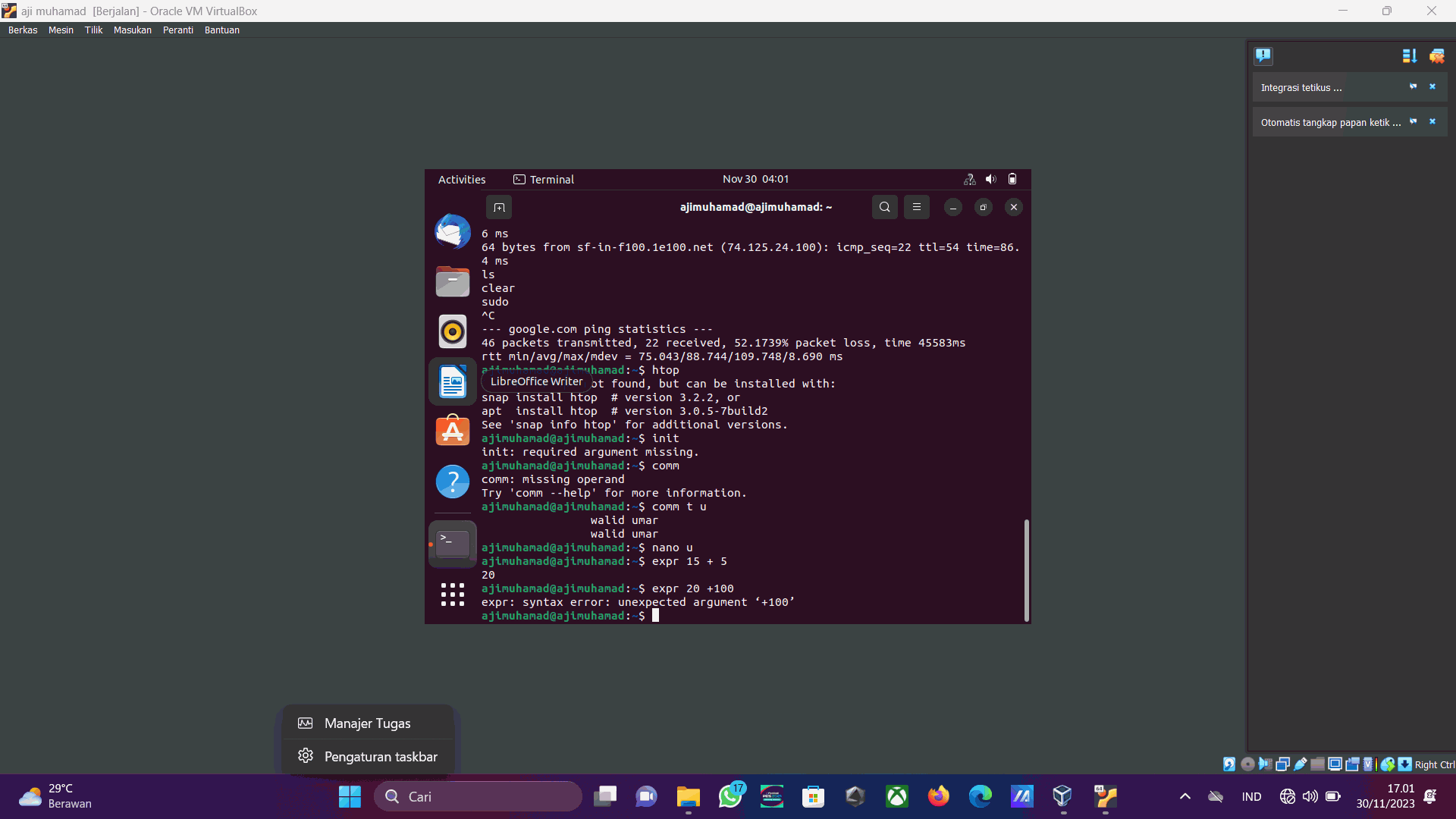Open the terminal hamburger menu
The height and width of the screenshot is (819, 1456).
(916, 207)
